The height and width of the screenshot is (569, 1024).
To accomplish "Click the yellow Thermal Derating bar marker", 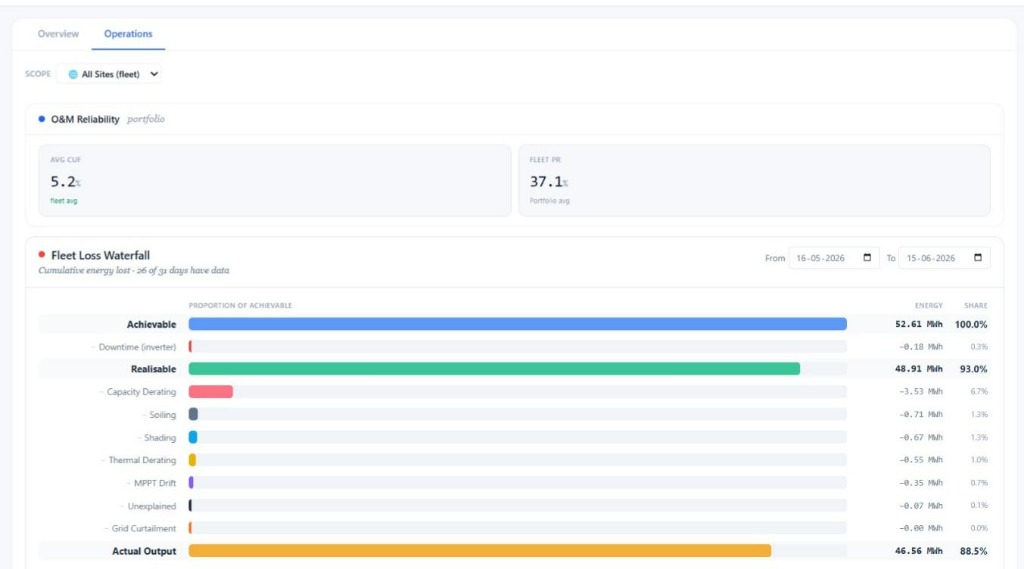I will (x=193, y=460).
